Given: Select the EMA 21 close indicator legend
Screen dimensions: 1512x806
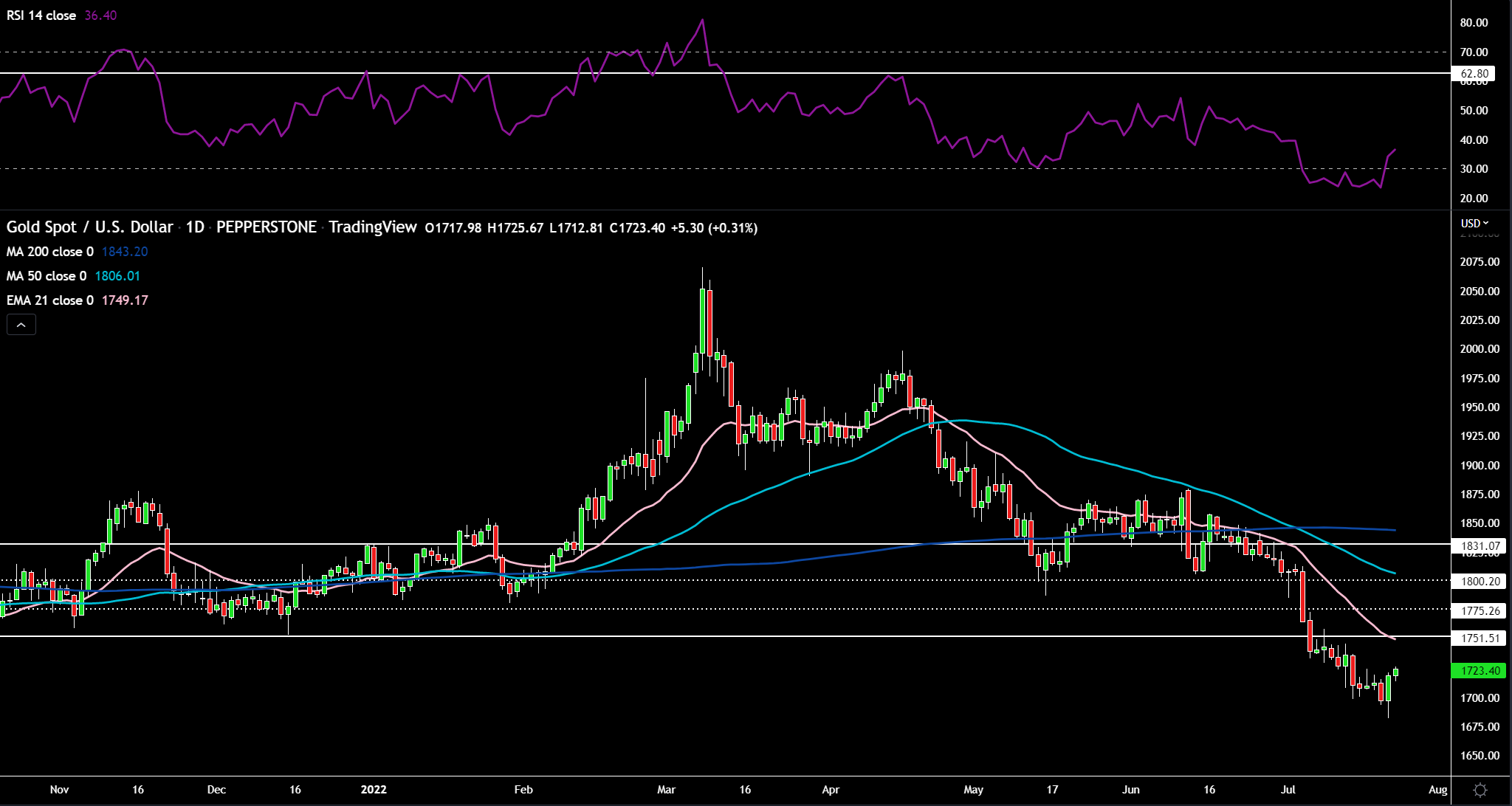Looking at the screenshot, I should (x=49, y=300).
